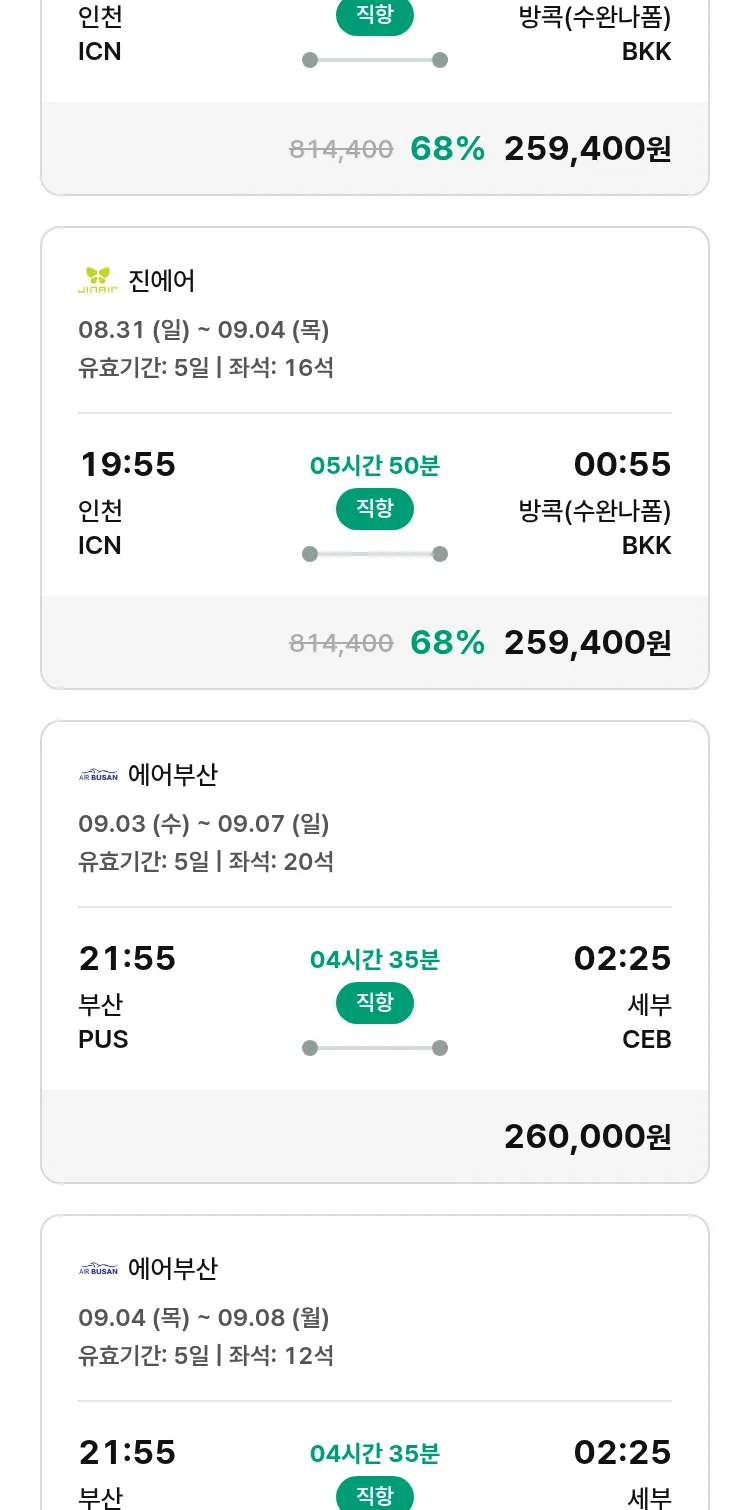Click 09.04 (목) ~ 09.08 (월) dates
Image resolution: width=750 pixels, height=1510 pixels.
click(204, 1318)
